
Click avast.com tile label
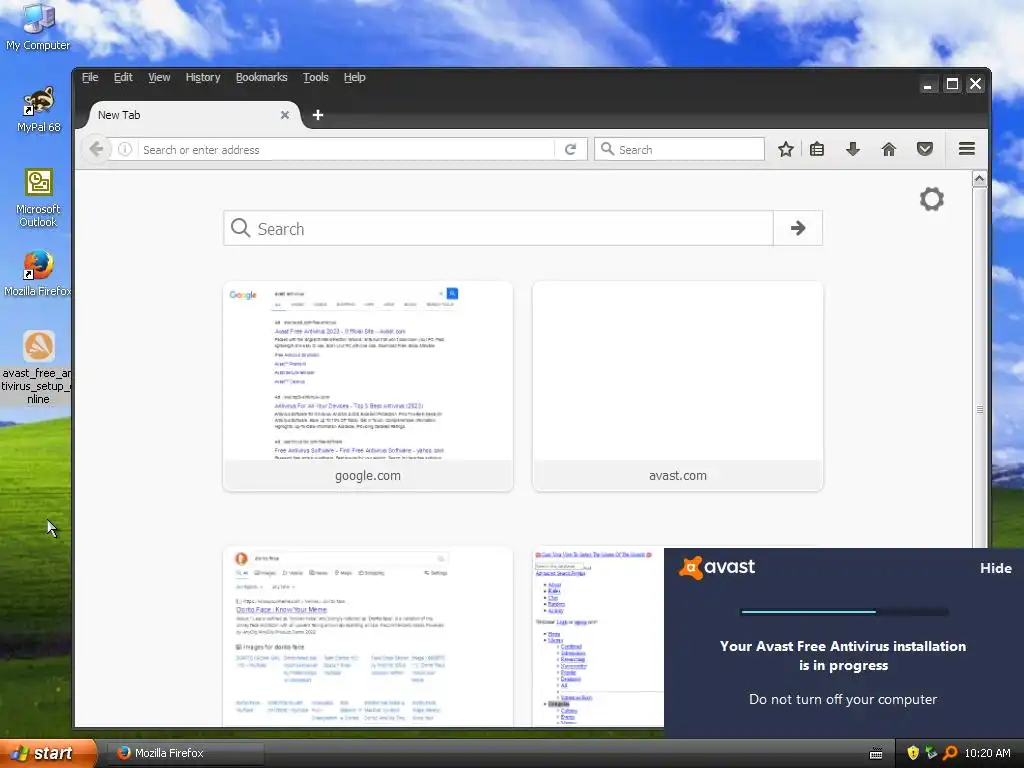[677, 475]
